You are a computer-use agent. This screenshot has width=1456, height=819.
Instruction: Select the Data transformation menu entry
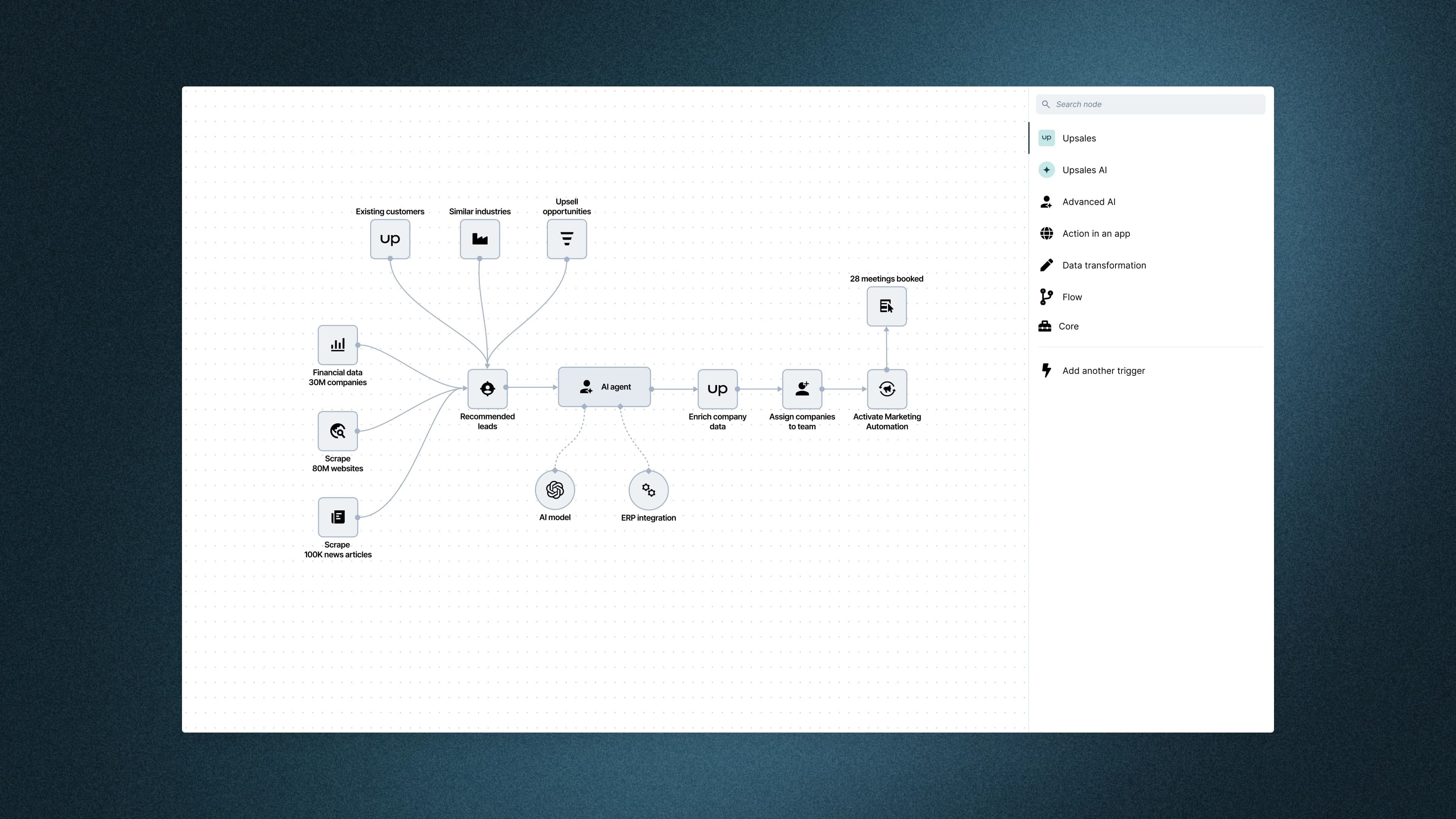click(x=1104, y=265)
